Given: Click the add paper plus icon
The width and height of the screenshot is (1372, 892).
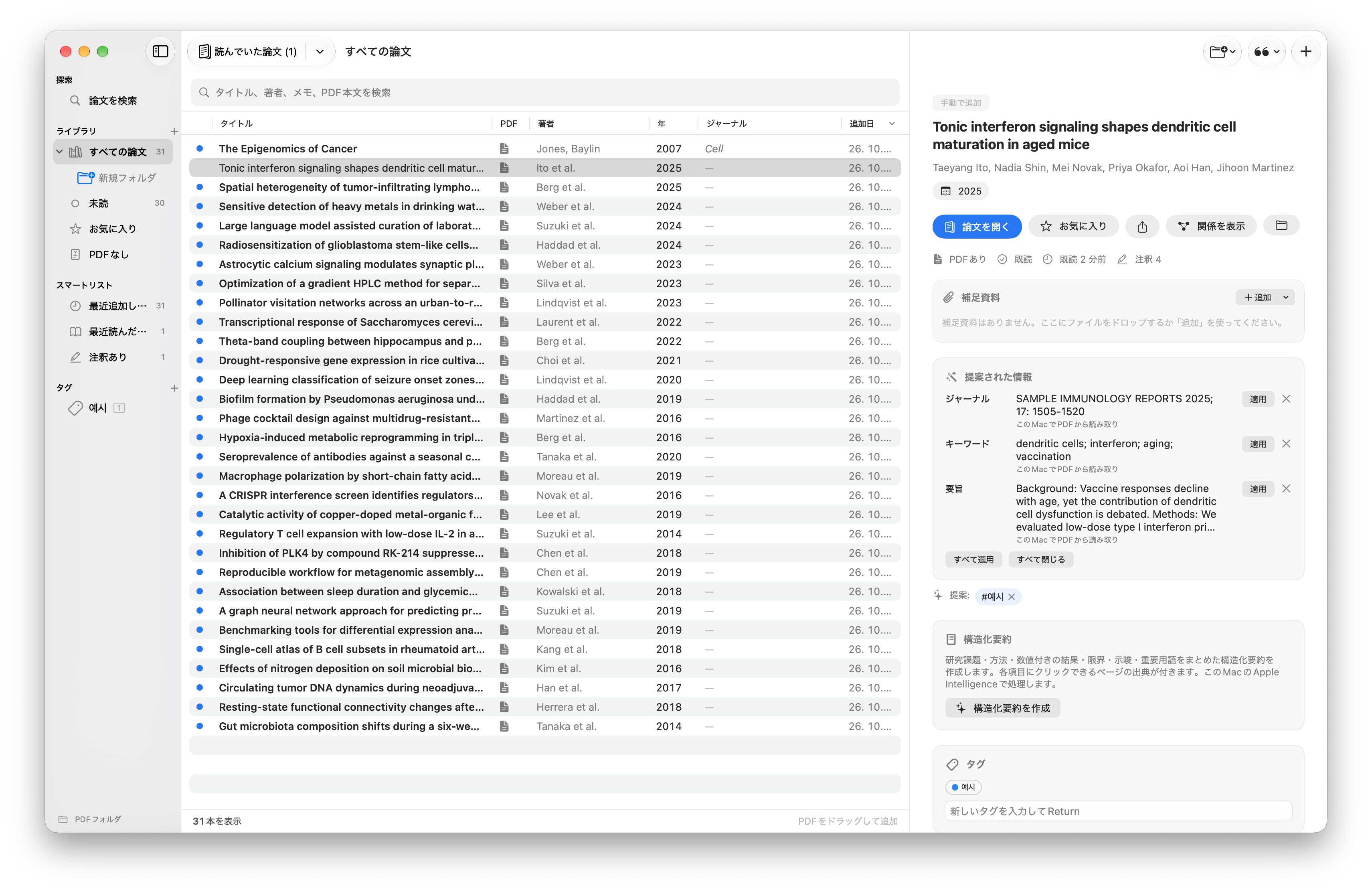Looking at the screenshot, I should point(1306,51).
